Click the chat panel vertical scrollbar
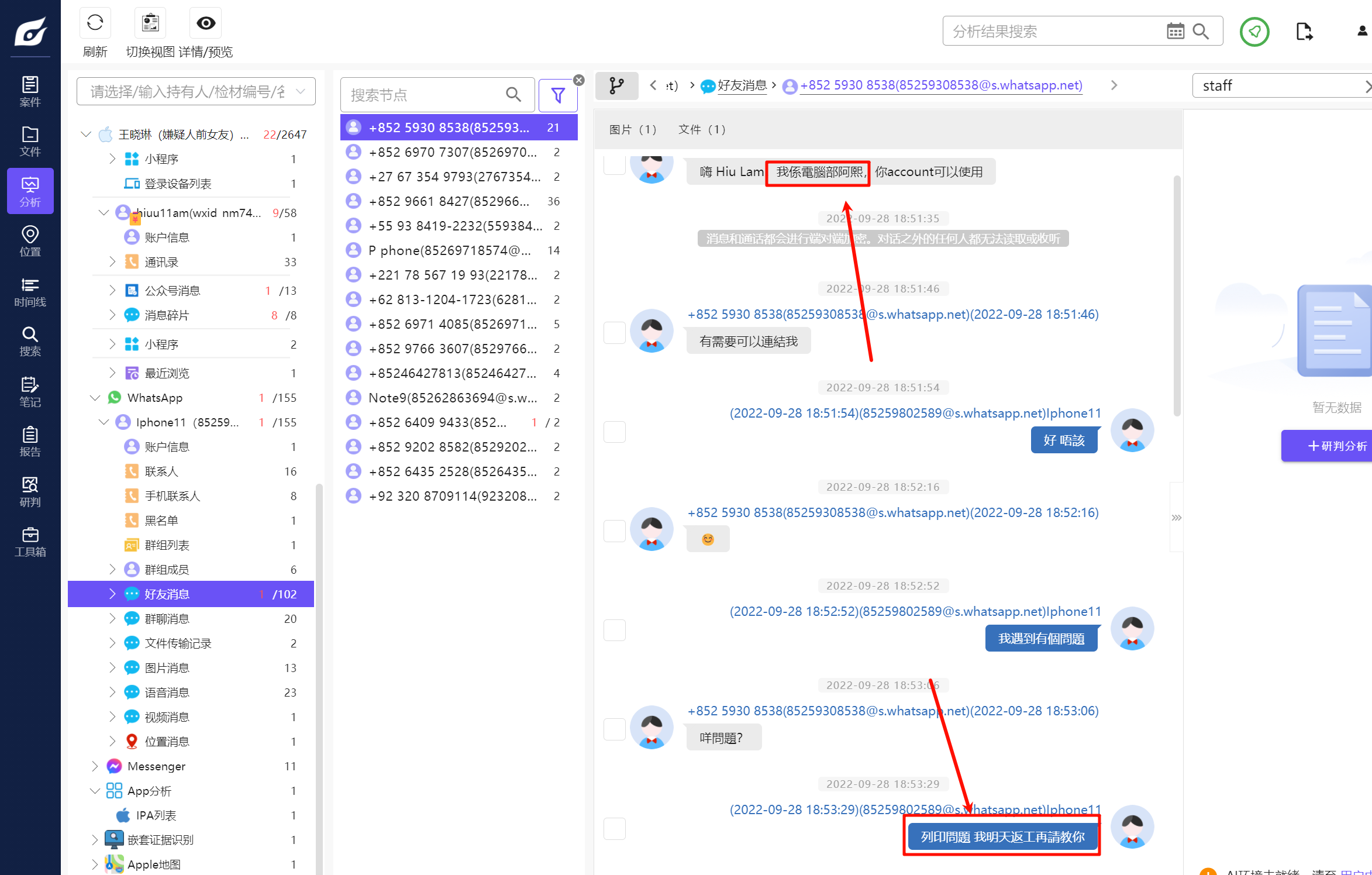1372x875 pixels. click(1177, 295)
